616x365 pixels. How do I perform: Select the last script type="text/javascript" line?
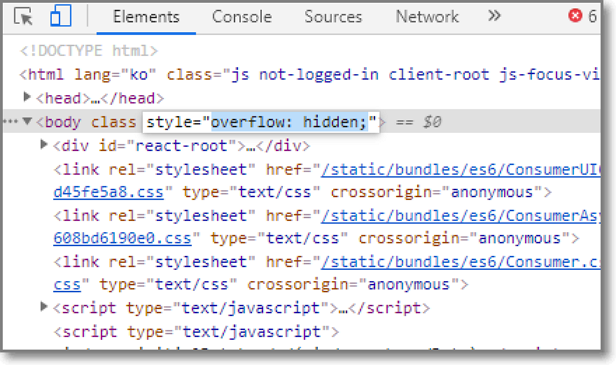(x=196, y=332)
